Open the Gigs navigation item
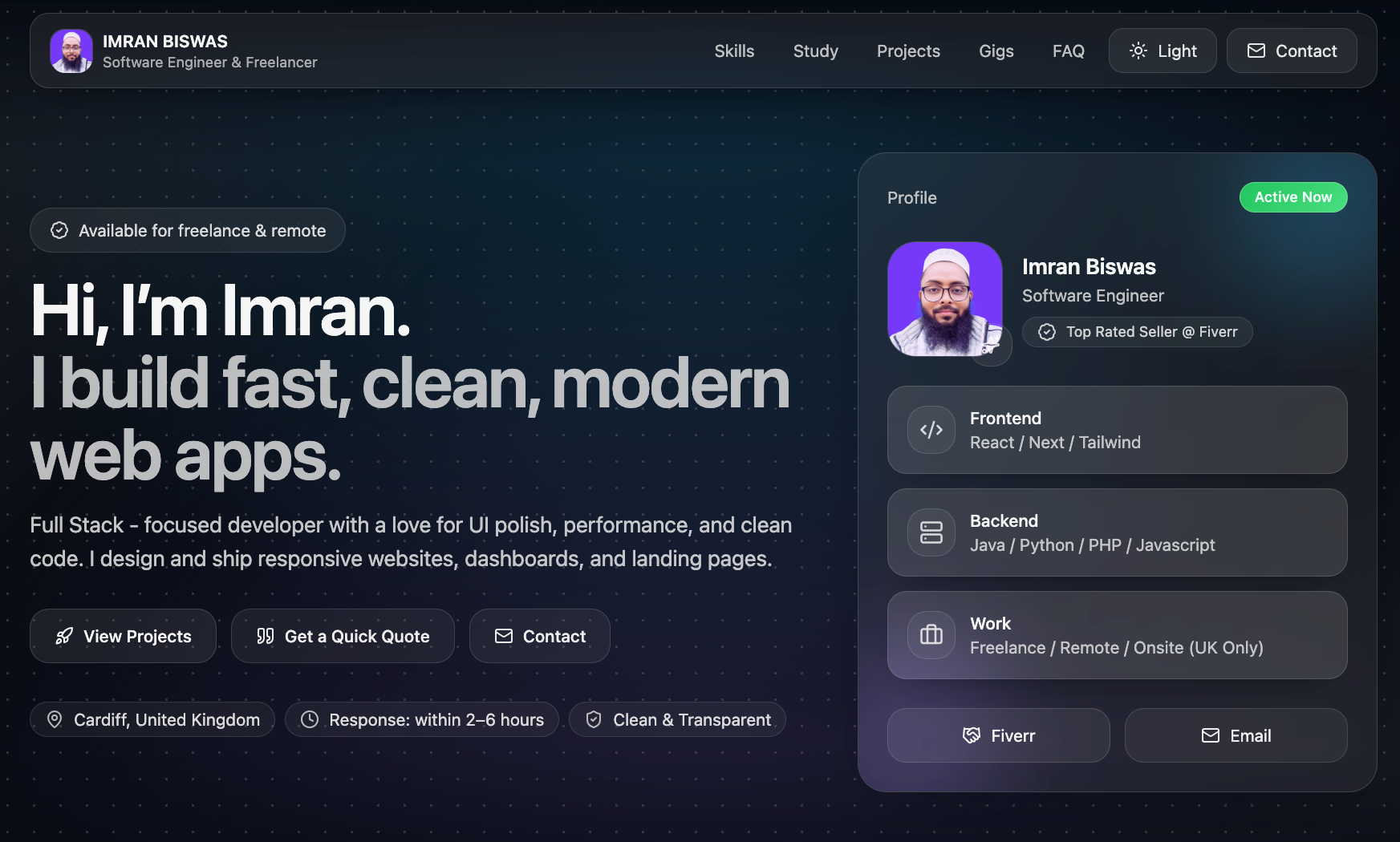Image resolution: width=1400 pixels, height=842 pixels. 996,51
